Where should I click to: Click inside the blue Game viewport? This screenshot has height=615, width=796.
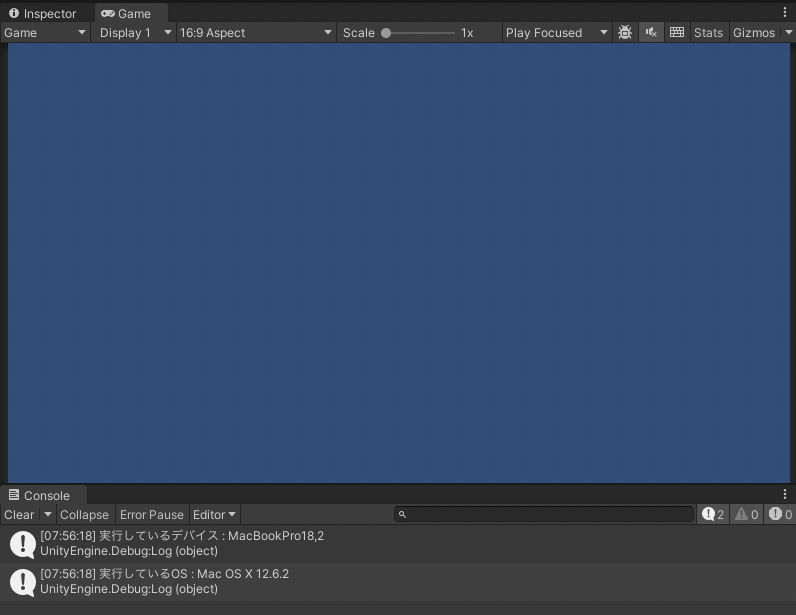tap(399, 263)
